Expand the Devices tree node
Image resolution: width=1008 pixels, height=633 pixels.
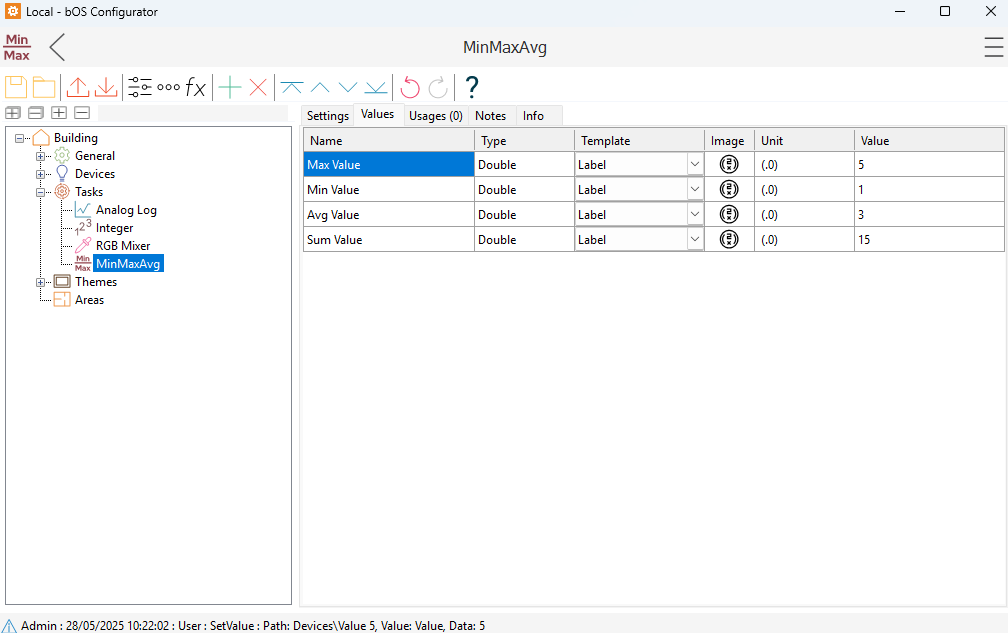40,174
